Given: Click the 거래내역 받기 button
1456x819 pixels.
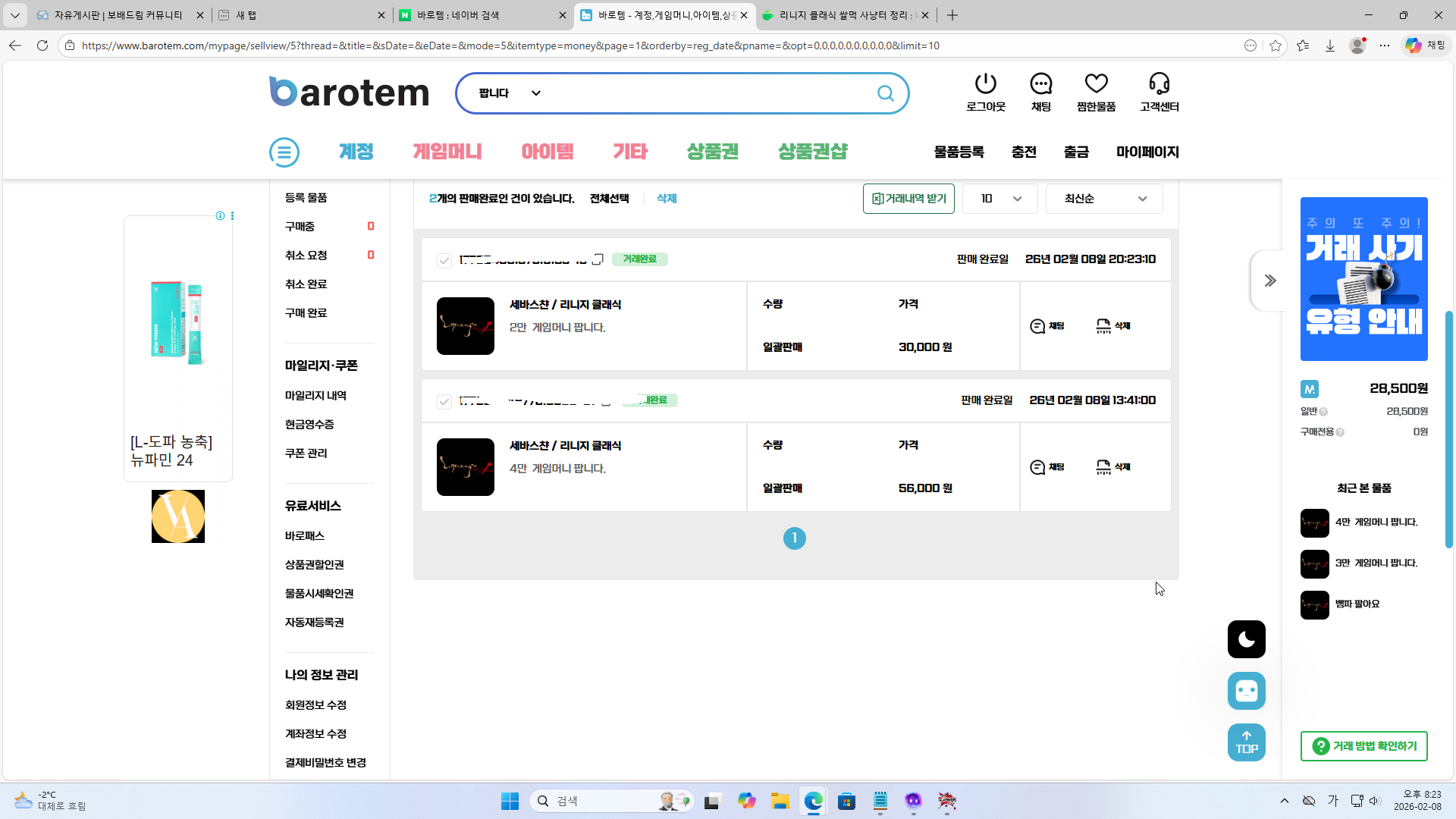Looking at the screenshot, I should click(908, 199).
